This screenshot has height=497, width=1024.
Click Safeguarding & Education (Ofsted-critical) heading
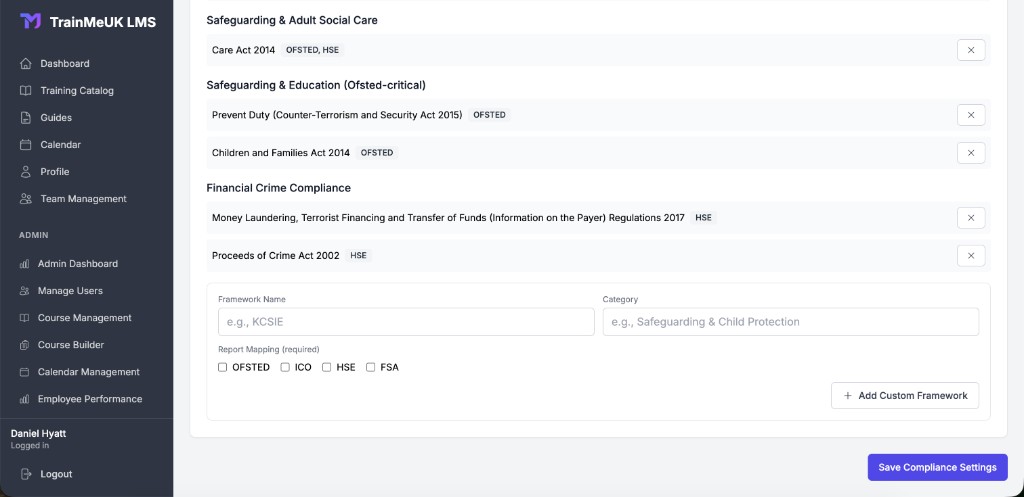pos(316,85)
